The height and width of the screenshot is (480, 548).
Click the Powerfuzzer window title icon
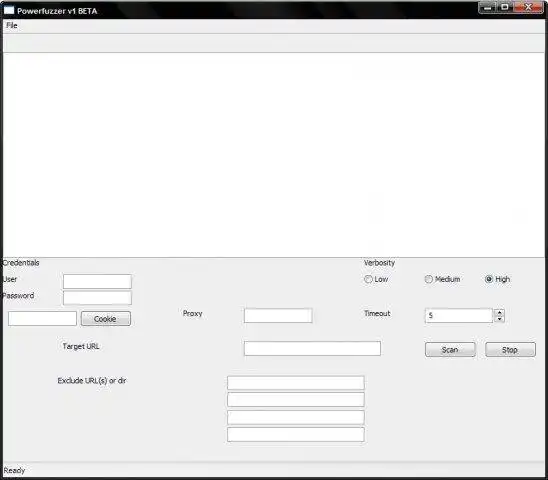click(x=9, y=10)
